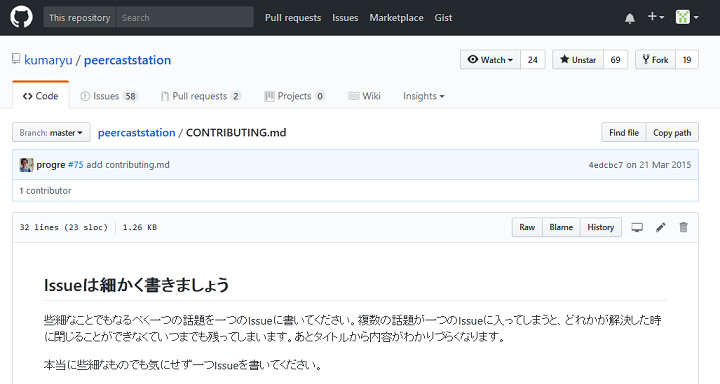Edit this file with pencil icon

(x=660, y=227)
